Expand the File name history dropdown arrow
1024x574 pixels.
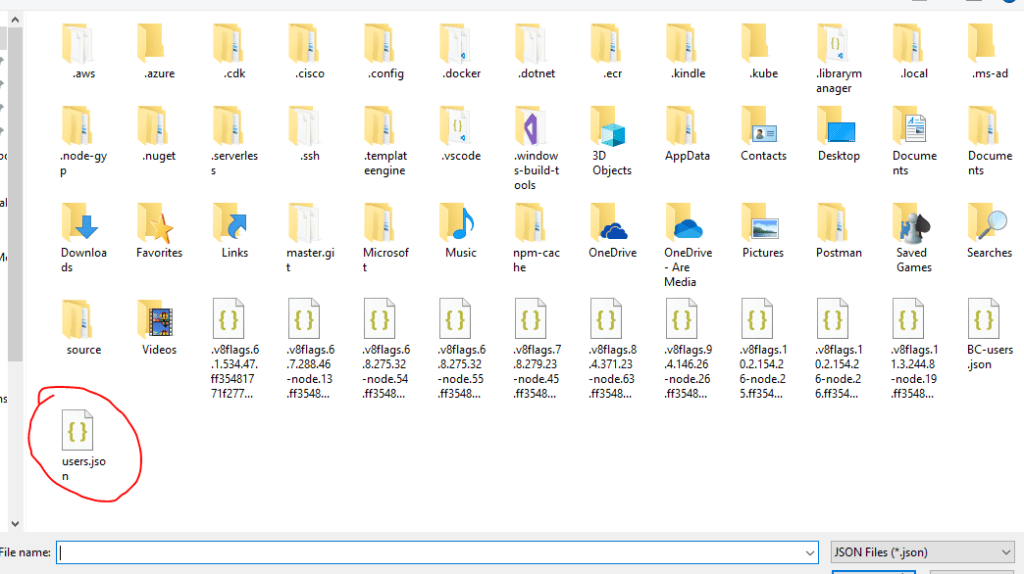pyautogui.click(x=810, y=552)
